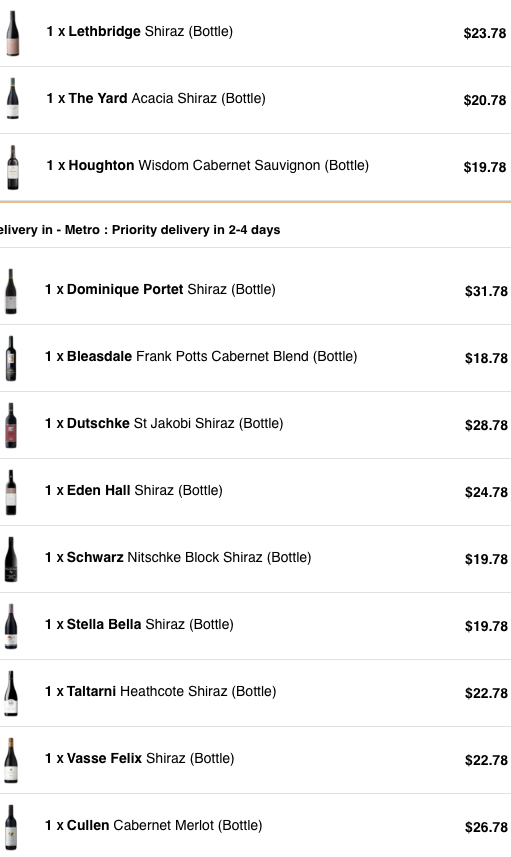Click the Vasse Felix bottle image

[x=11, y=760]
